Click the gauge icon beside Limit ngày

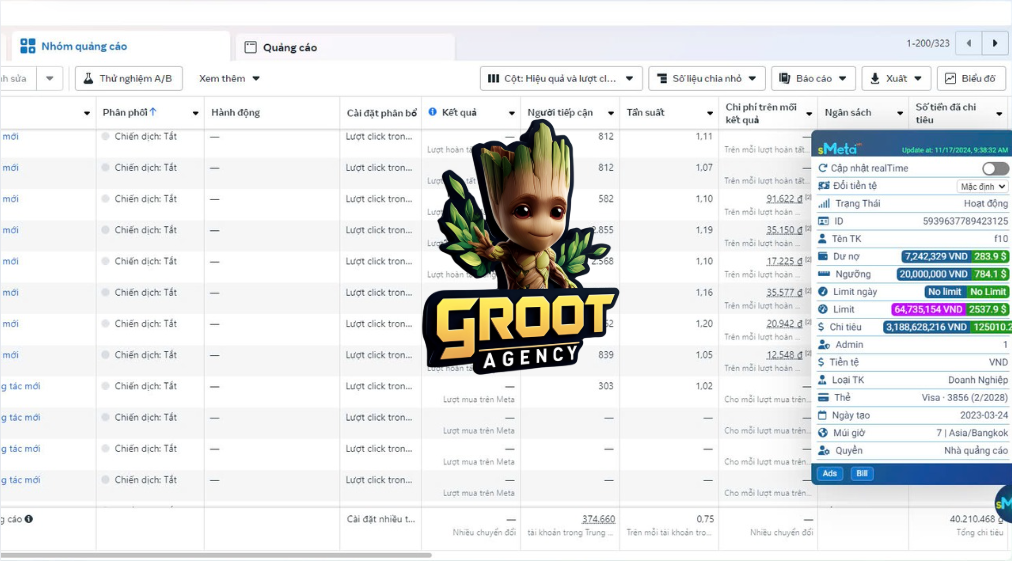pyautogui.click(x=823, y=292)
